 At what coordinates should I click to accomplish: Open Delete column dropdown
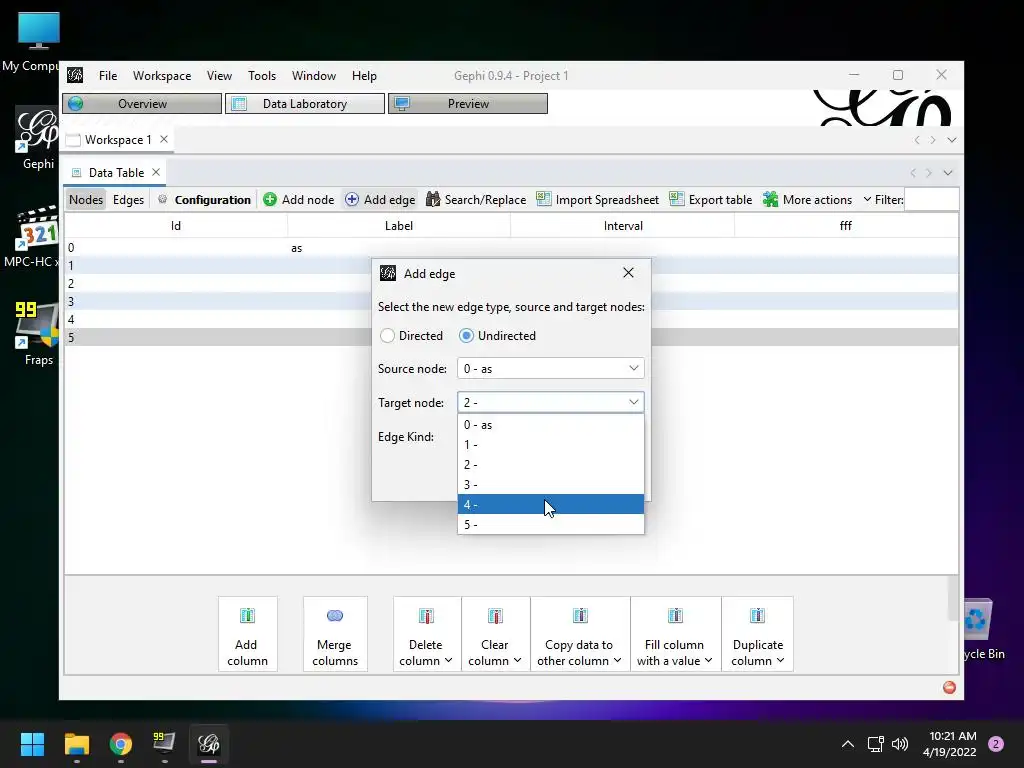(426, 634)
